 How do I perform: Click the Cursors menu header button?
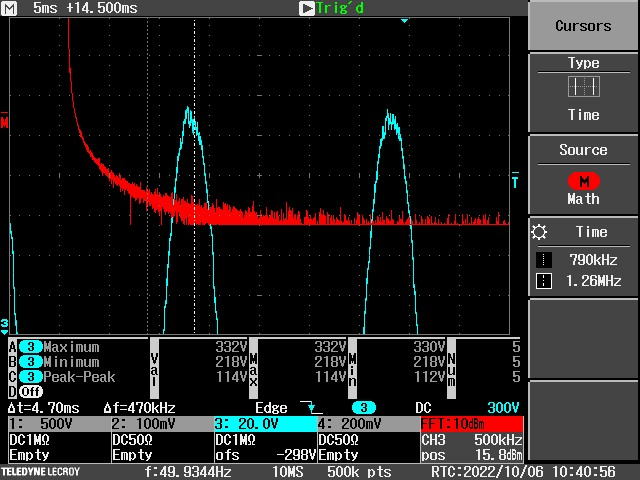point(583,26)
